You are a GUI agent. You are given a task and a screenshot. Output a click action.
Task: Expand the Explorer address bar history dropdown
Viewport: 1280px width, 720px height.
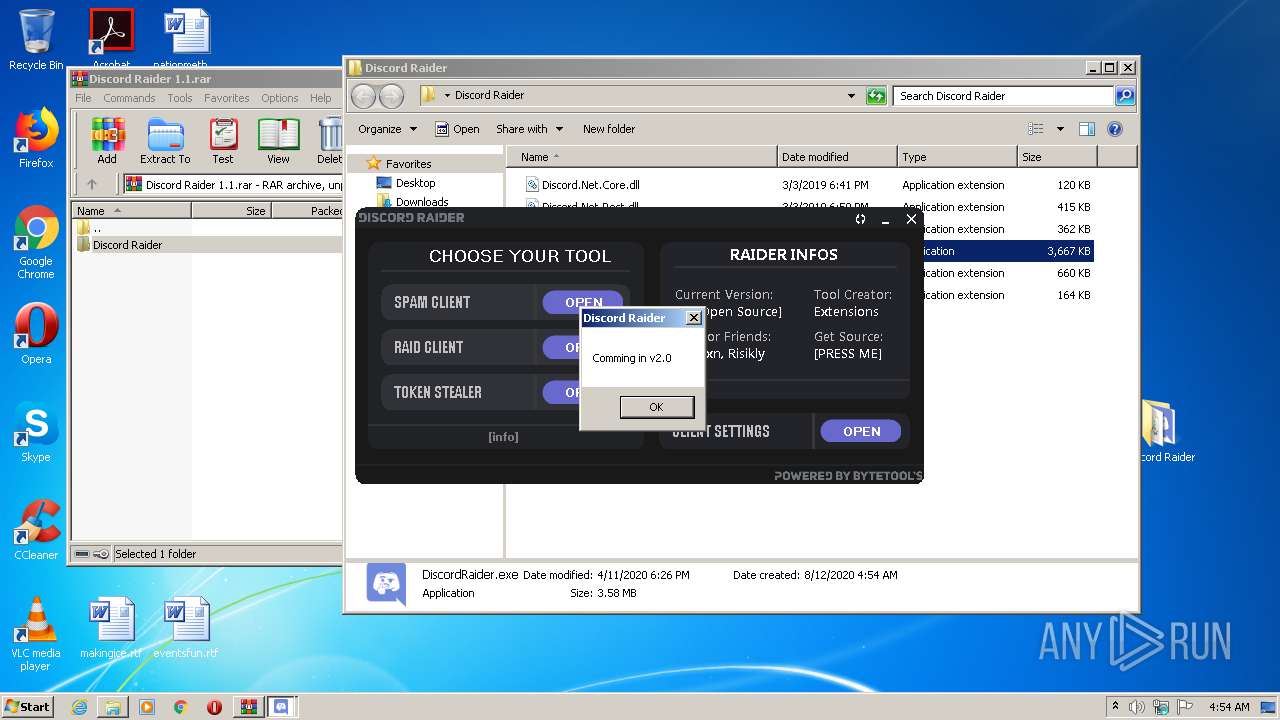click(851, 96)
